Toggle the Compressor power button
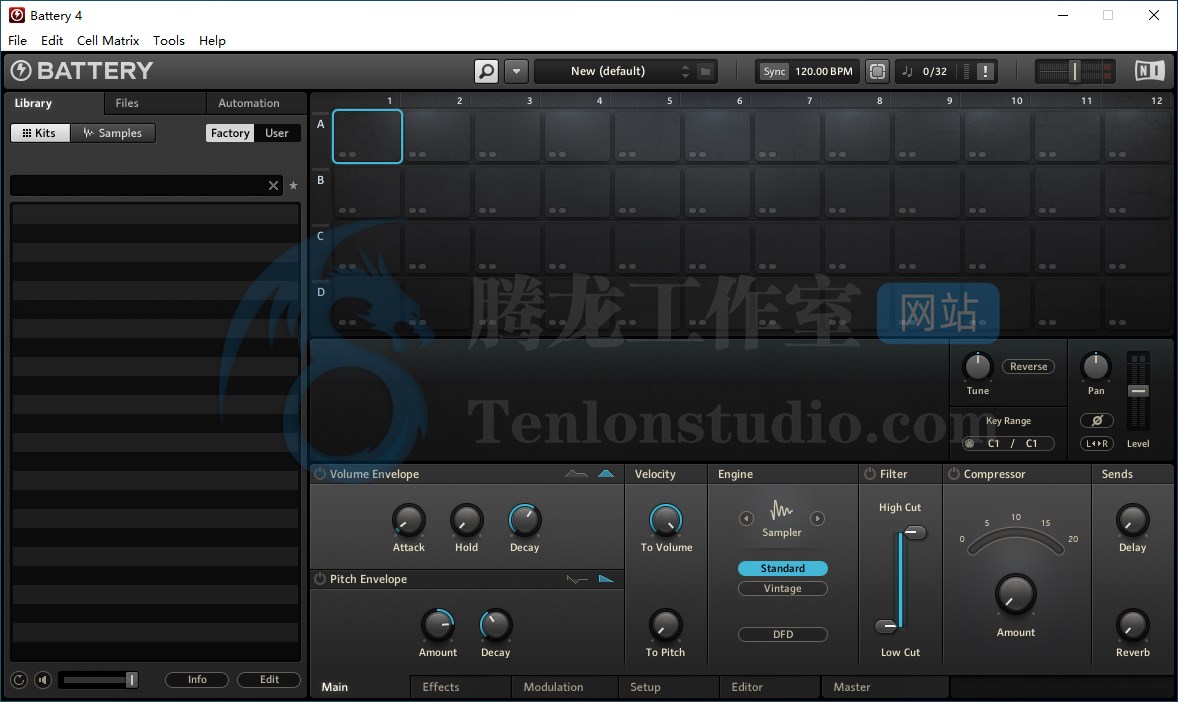Image resolution: width=1178 pixels, height=702 pixels. point(954,474)
